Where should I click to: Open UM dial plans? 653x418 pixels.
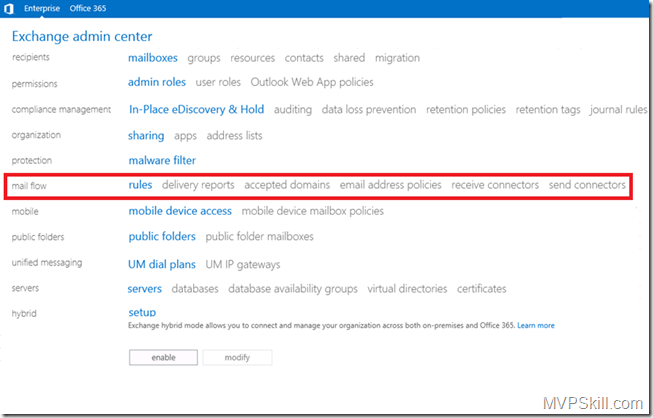[x=161, y=264]
